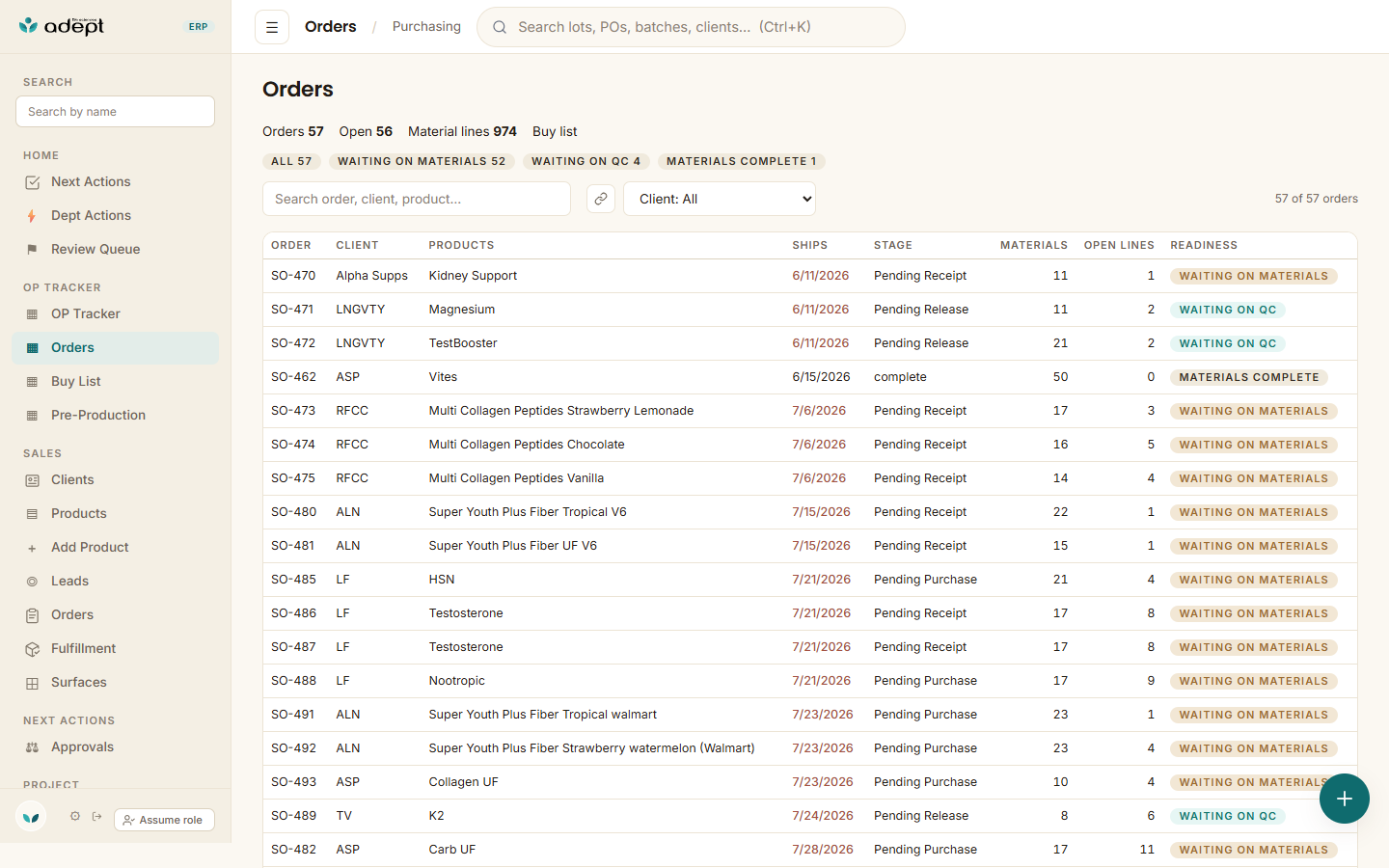Open Next Actions in sidebar
Screen dimensions: 1389x868
(116, 182)
